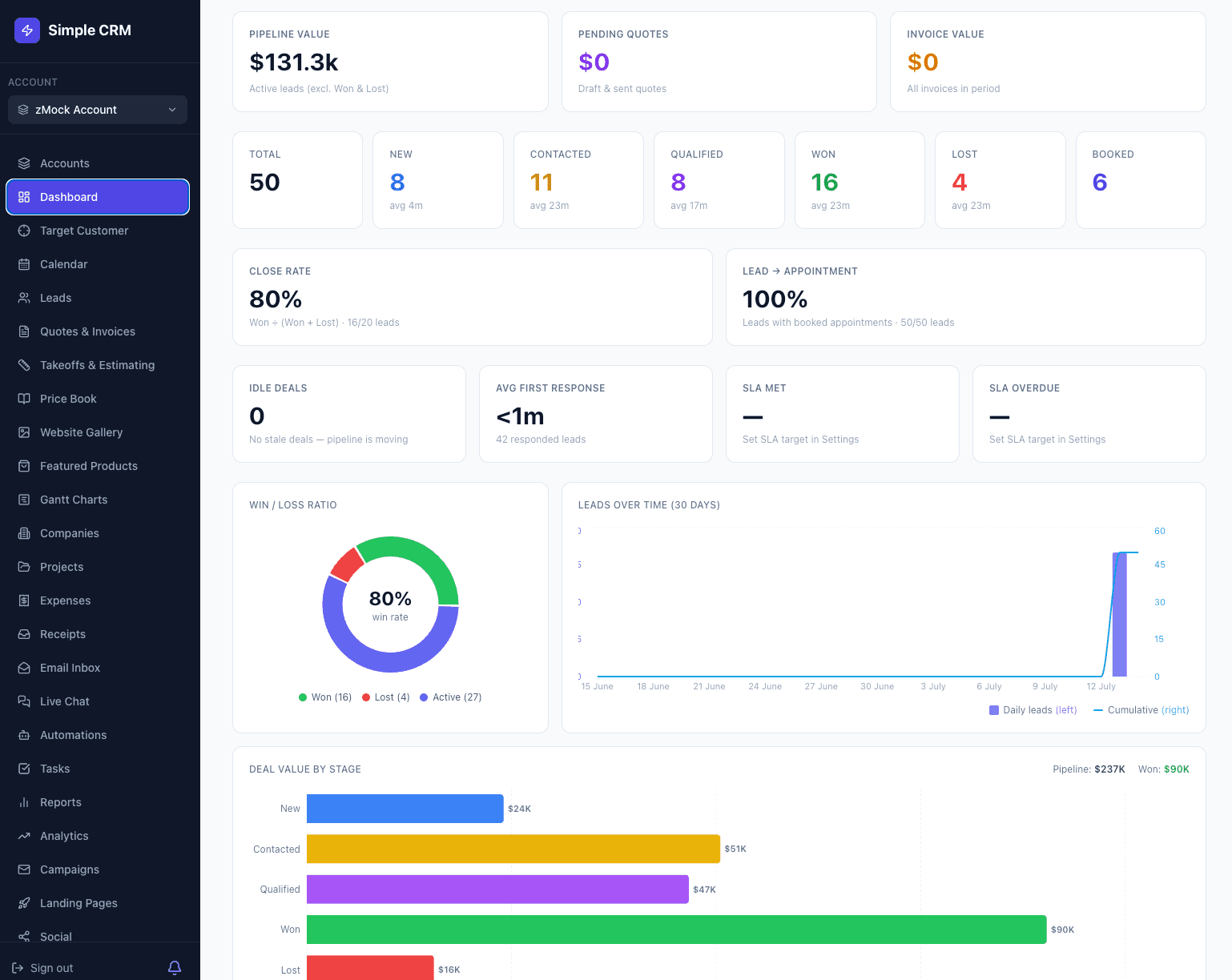This screenshot has width=1232, height=980.
Task: Select the Won 16 stat card
Action: click(x=860, y=180)
